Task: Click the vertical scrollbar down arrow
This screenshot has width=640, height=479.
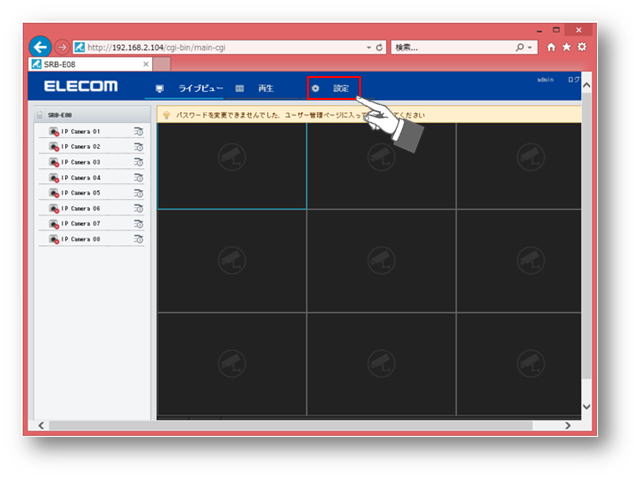Action: 587,406
